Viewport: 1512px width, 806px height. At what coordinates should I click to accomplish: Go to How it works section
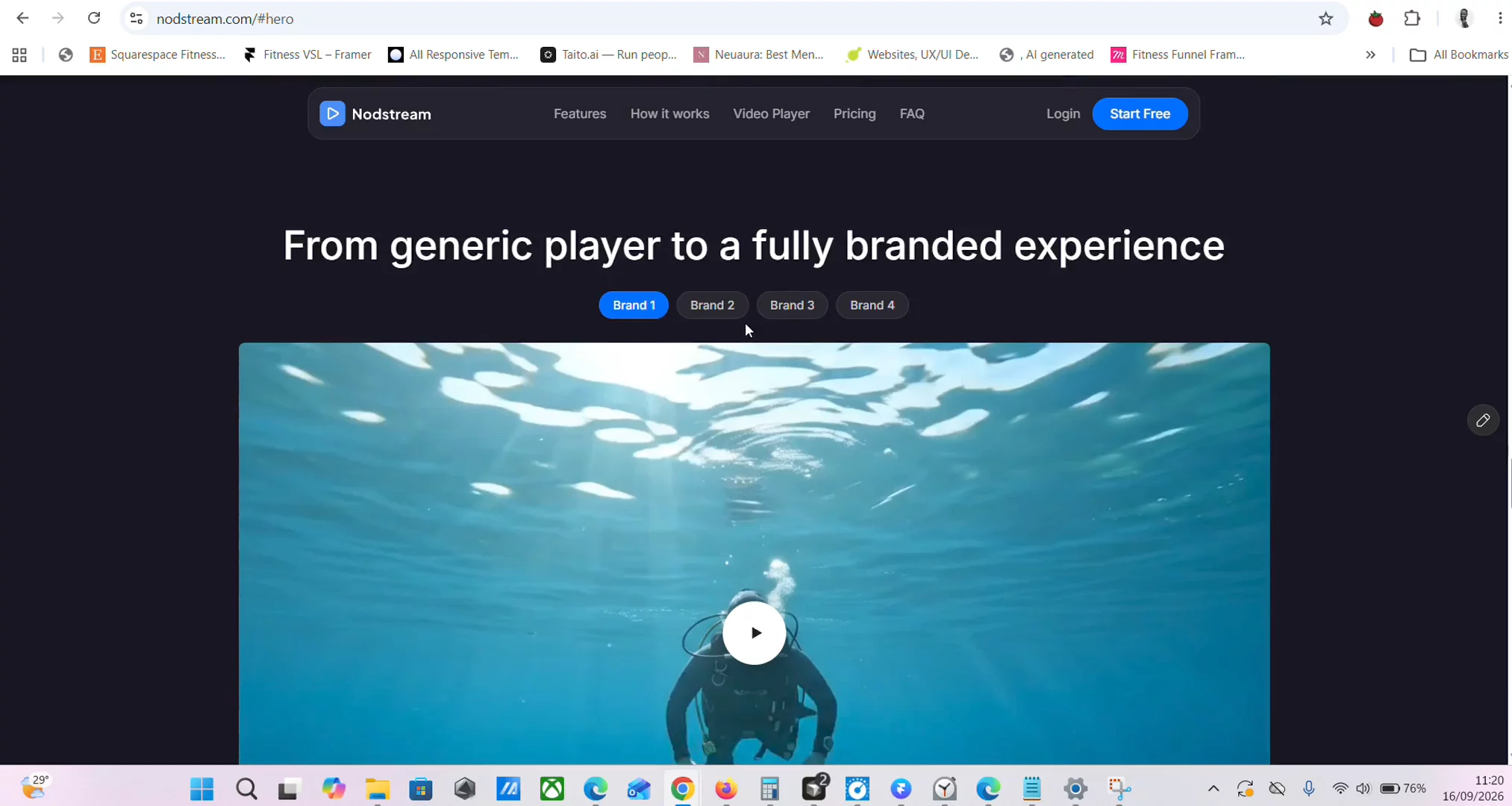click(669, 113)
